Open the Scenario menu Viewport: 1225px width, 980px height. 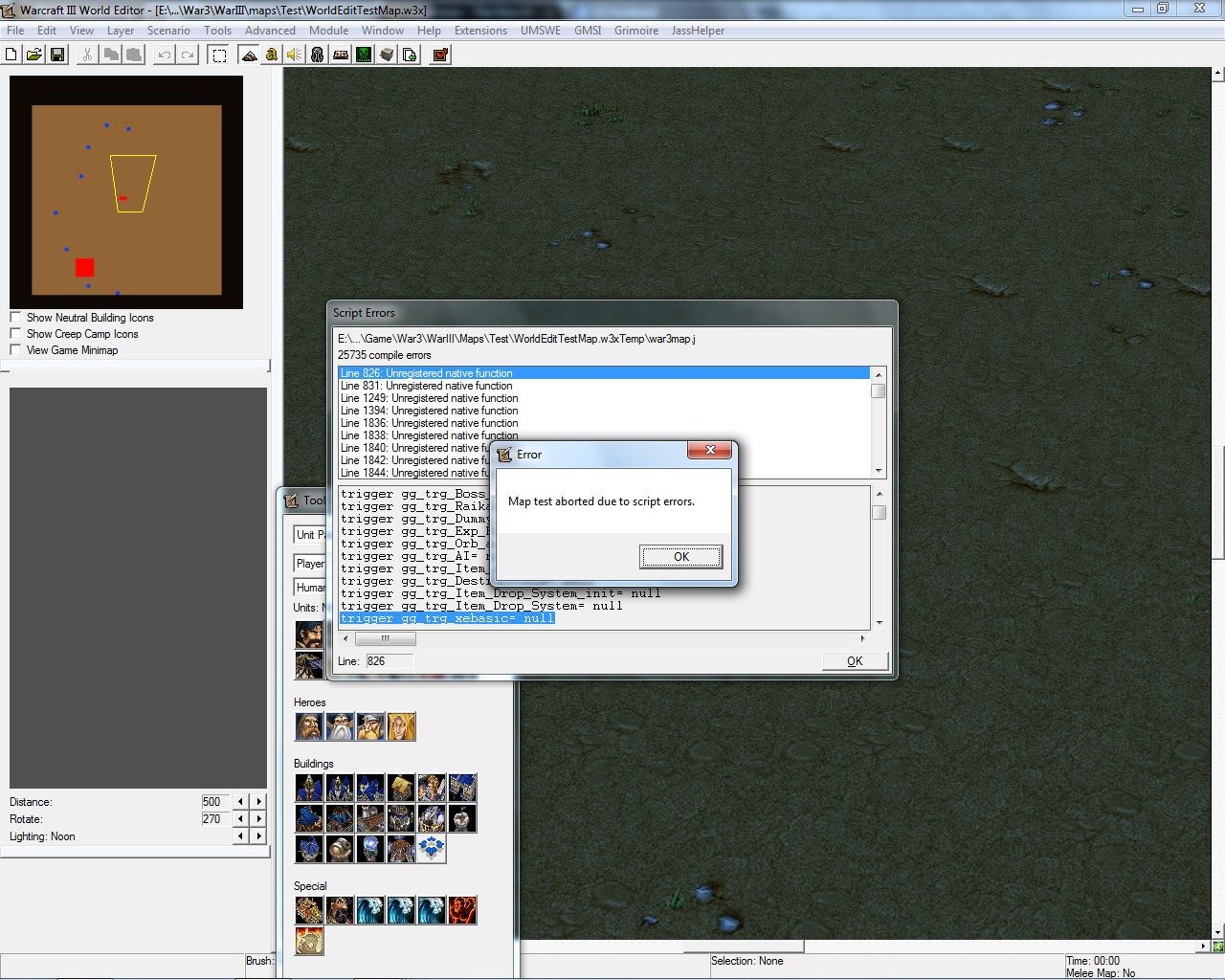click(168, 31)
